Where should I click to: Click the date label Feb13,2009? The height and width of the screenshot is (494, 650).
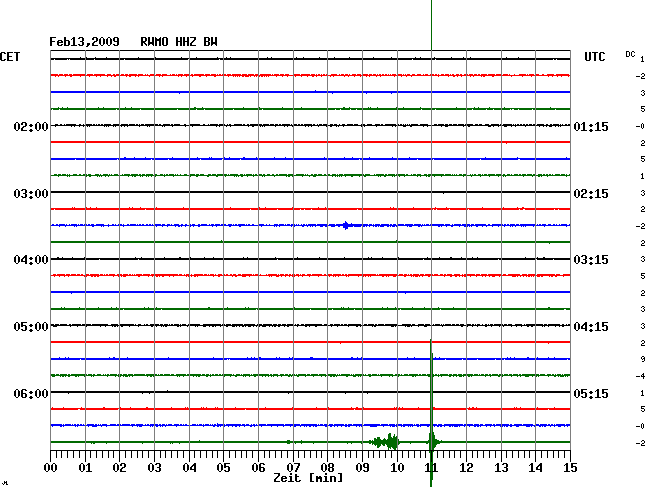[84, 42]
